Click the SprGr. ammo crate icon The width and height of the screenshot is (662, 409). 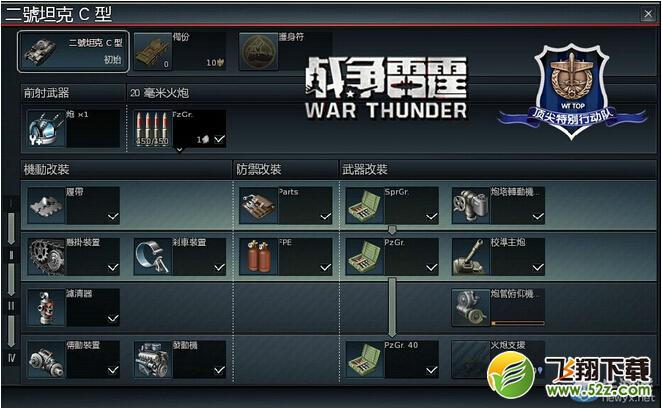pos(364,206)
